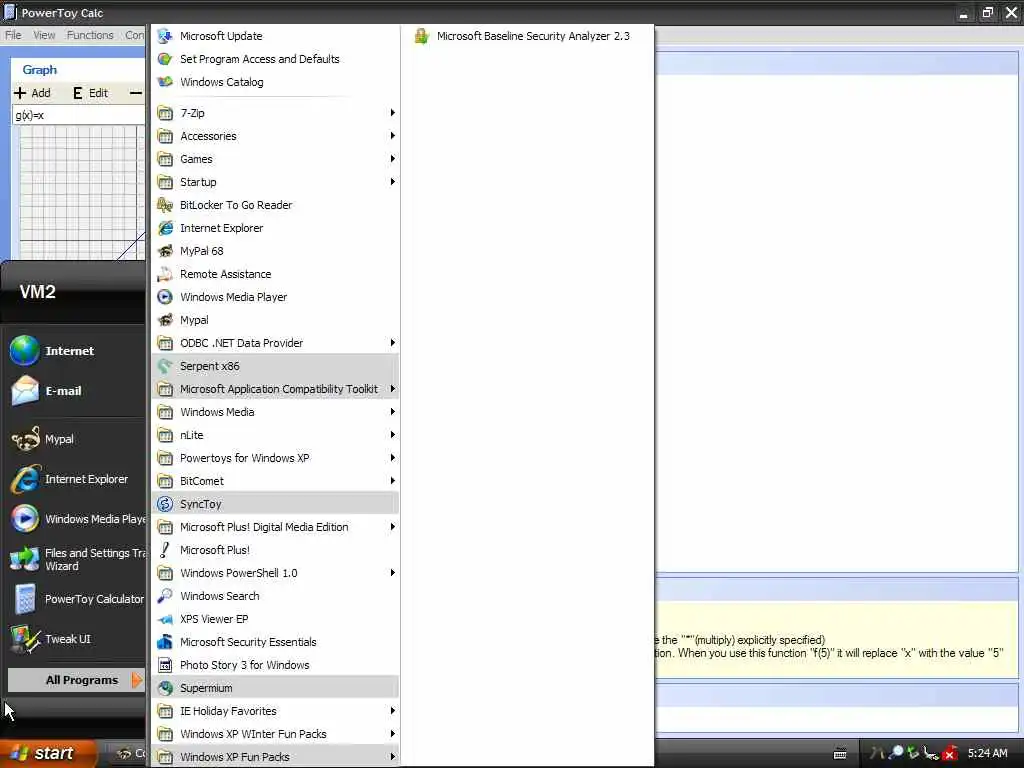The image size is (1024, 768).
Task: Launch Photo Story 3 for Windows
Action: coord(275,665)
